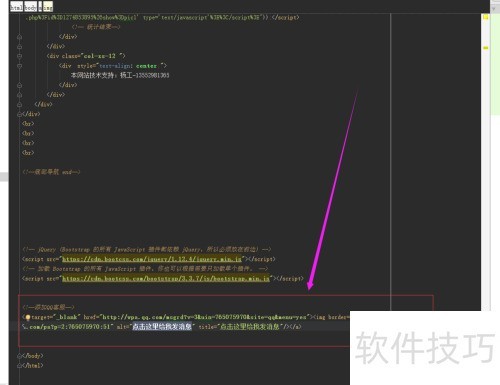Image resolution: width=500 pixels, height=385 pixels.
Task: Click the title attribute text 点击这里给我发消息
Action: pos(250,327)
